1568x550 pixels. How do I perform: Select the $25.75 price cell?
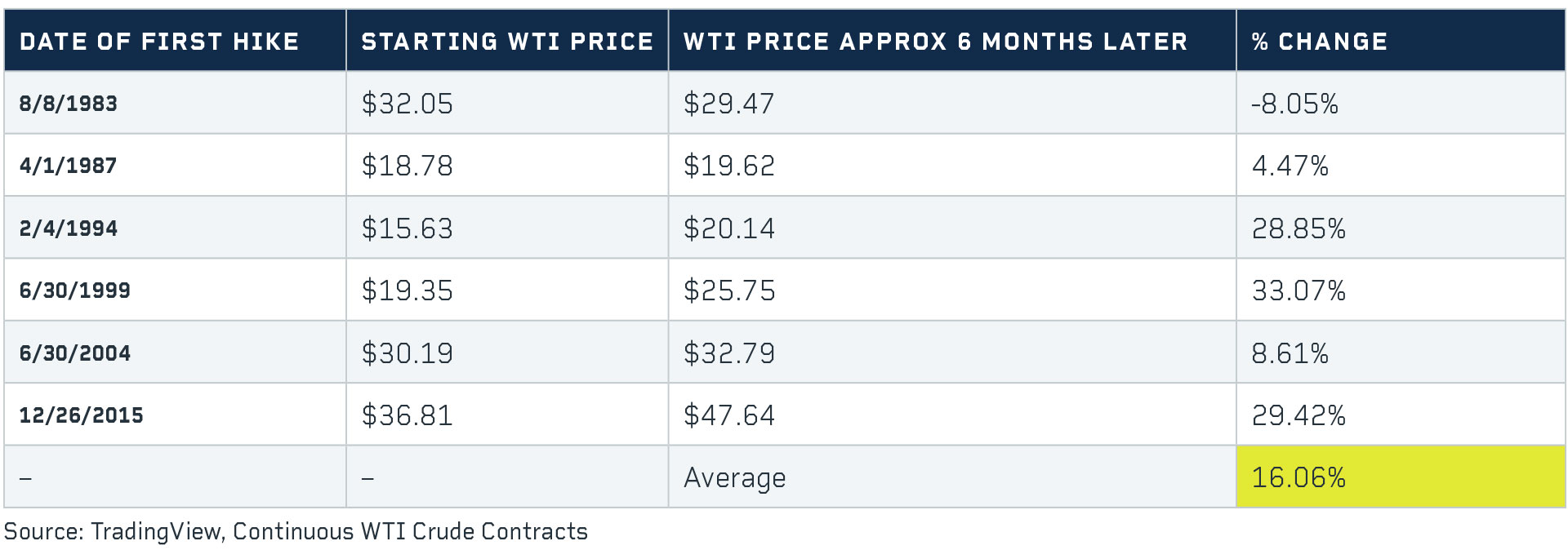(728, 291)
